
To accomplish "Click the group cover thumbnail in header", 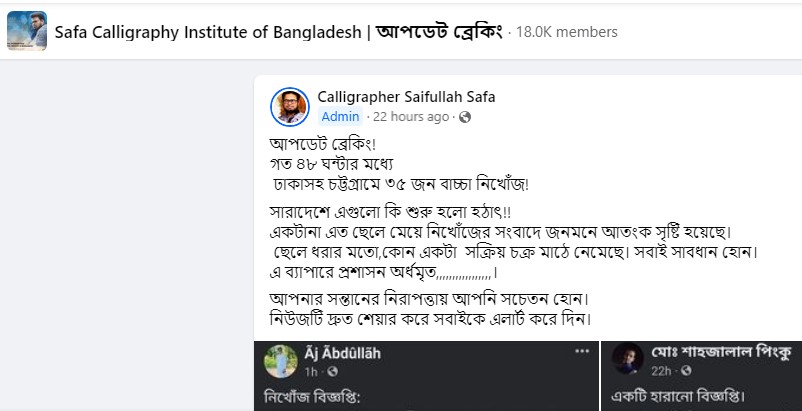I will [27, 31].
